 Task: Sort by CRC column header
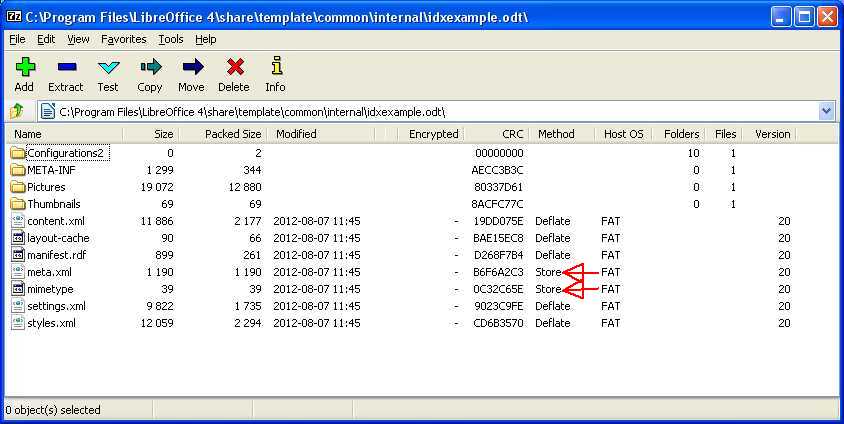pos(512,134)
